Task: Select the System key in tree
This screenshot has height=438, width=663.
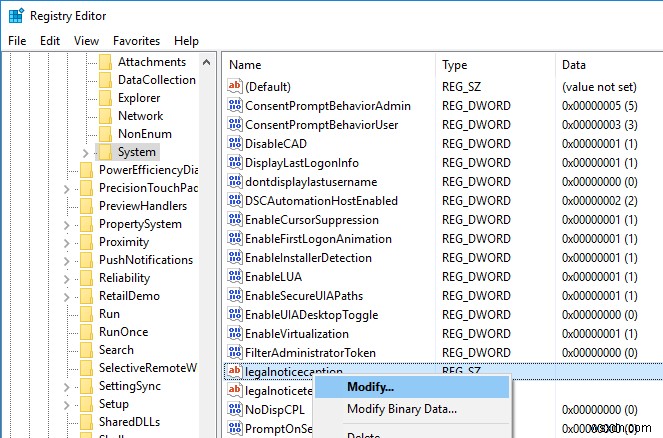Action: 137,152
